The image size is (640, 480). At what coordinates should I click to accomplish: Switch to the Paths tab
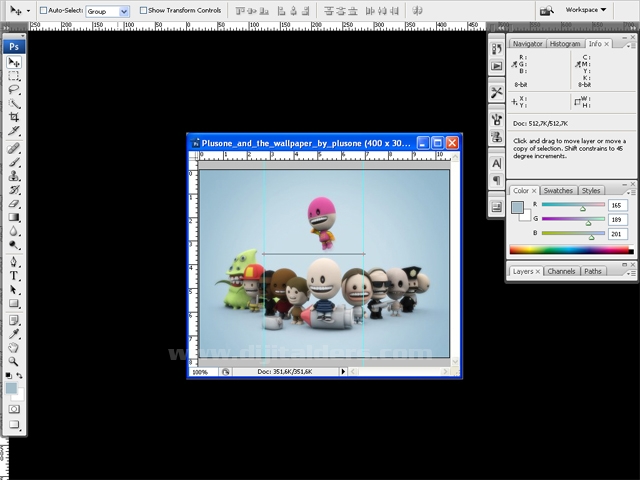pyautogui.click(x=593, y=271)
